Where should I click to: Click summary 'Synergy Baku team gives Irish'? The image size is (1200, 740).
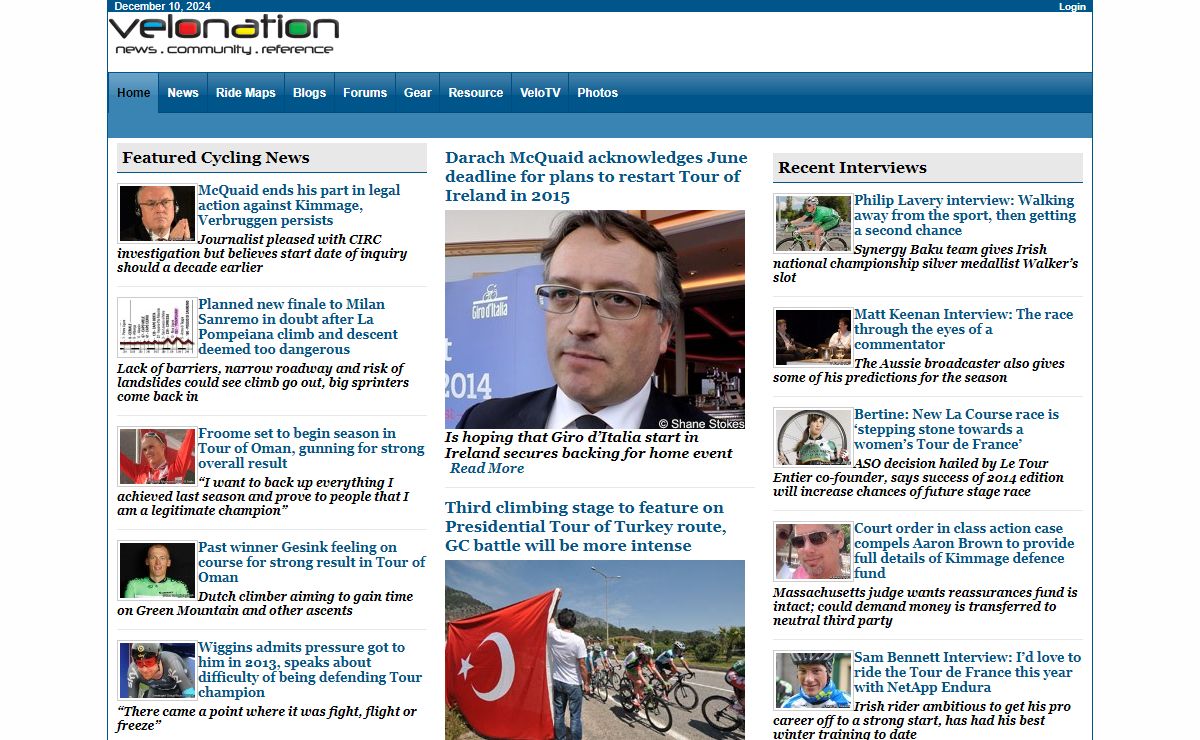[x=925, y=263]
